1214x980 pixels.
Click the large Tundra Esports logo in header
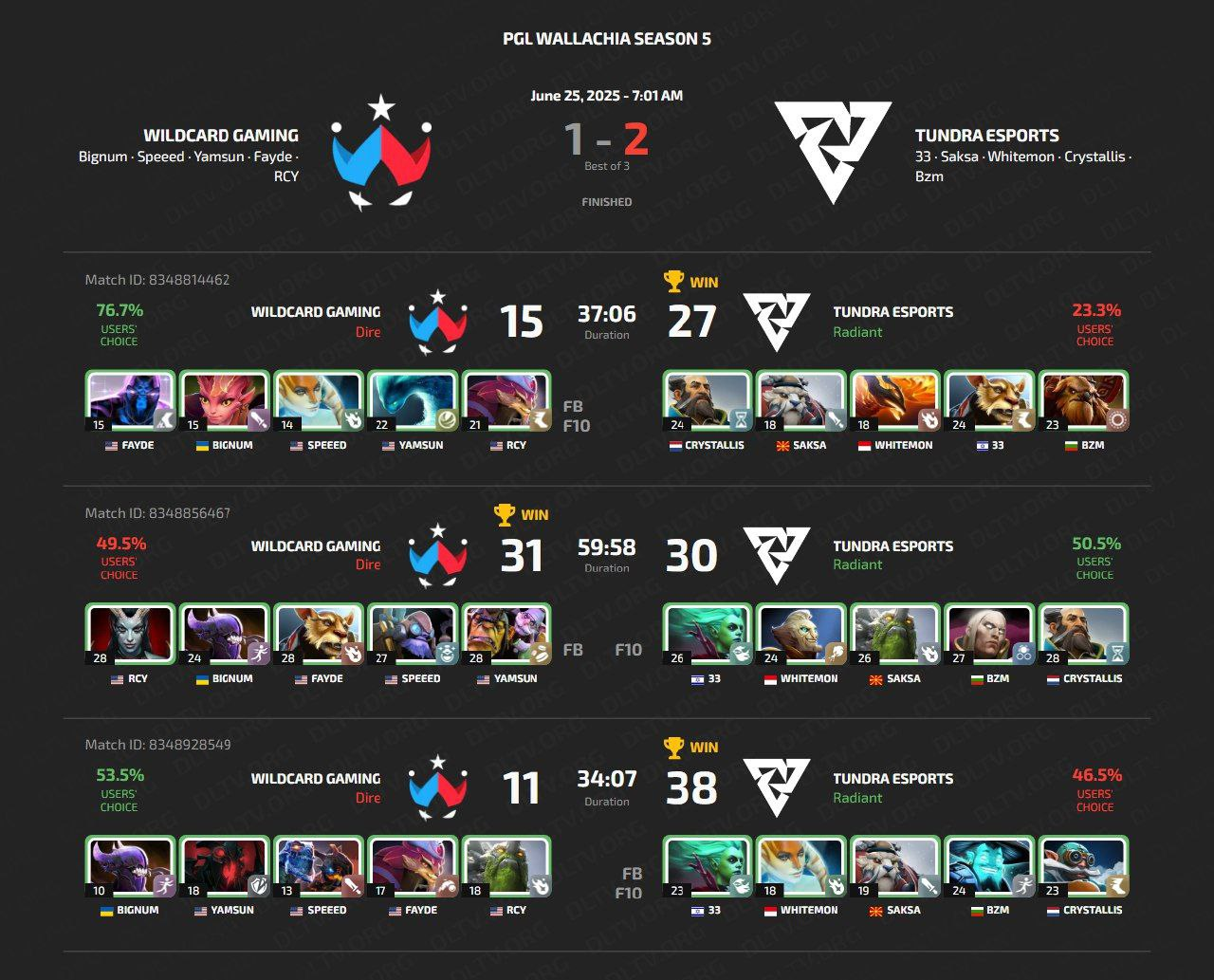coord(833,152)
